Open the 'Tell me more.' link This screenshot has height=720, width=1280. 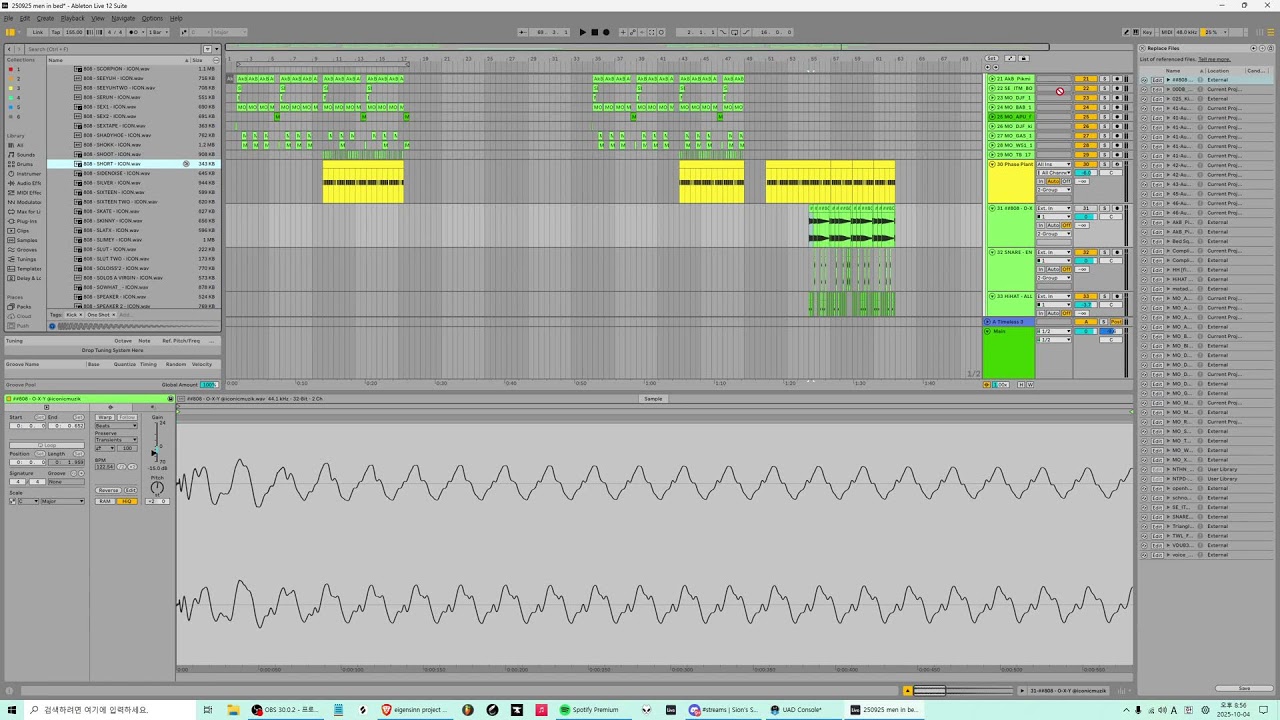1214,59
